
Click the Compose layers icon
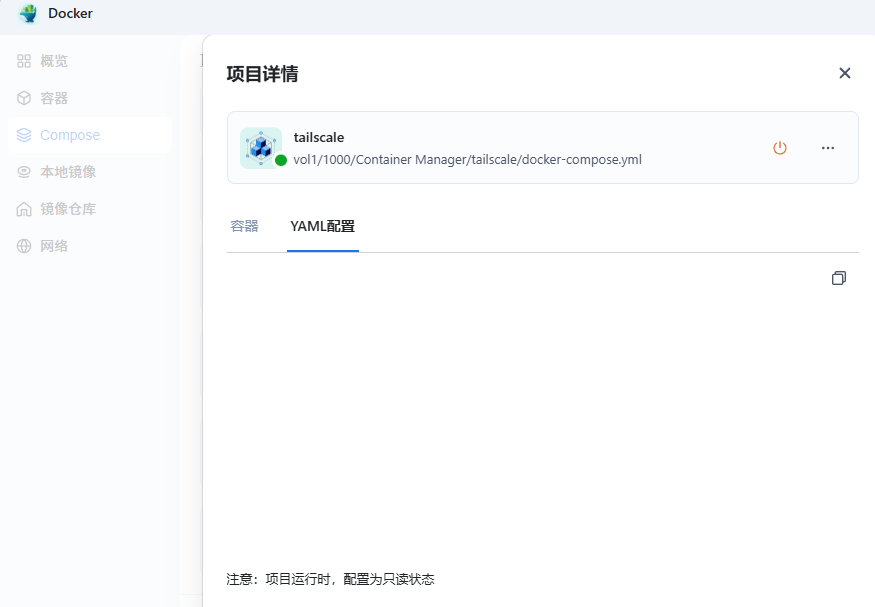point(24,135)
